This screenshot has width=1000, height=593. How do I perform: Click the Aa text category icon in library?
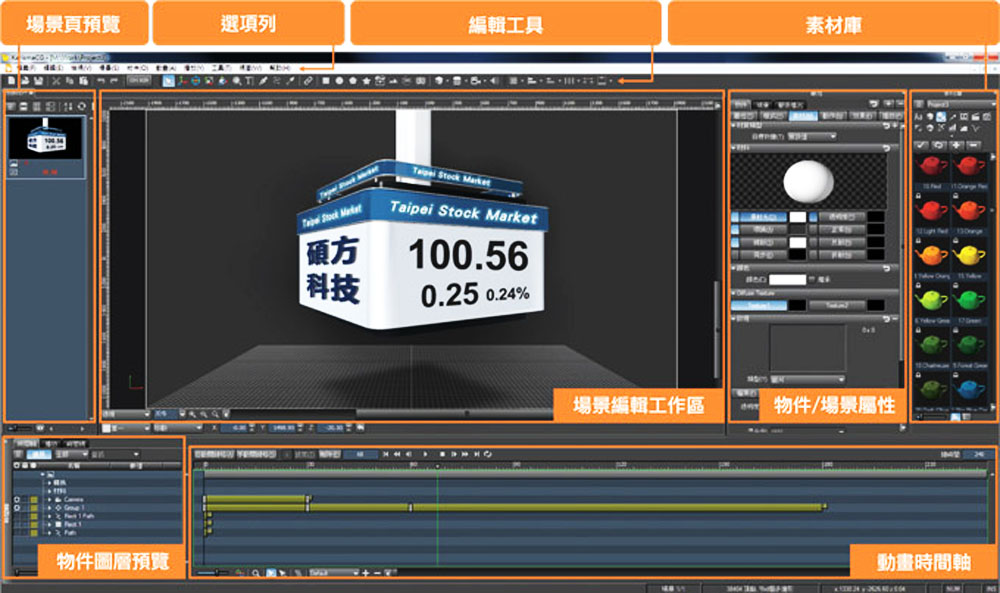[x=918, y=117]
